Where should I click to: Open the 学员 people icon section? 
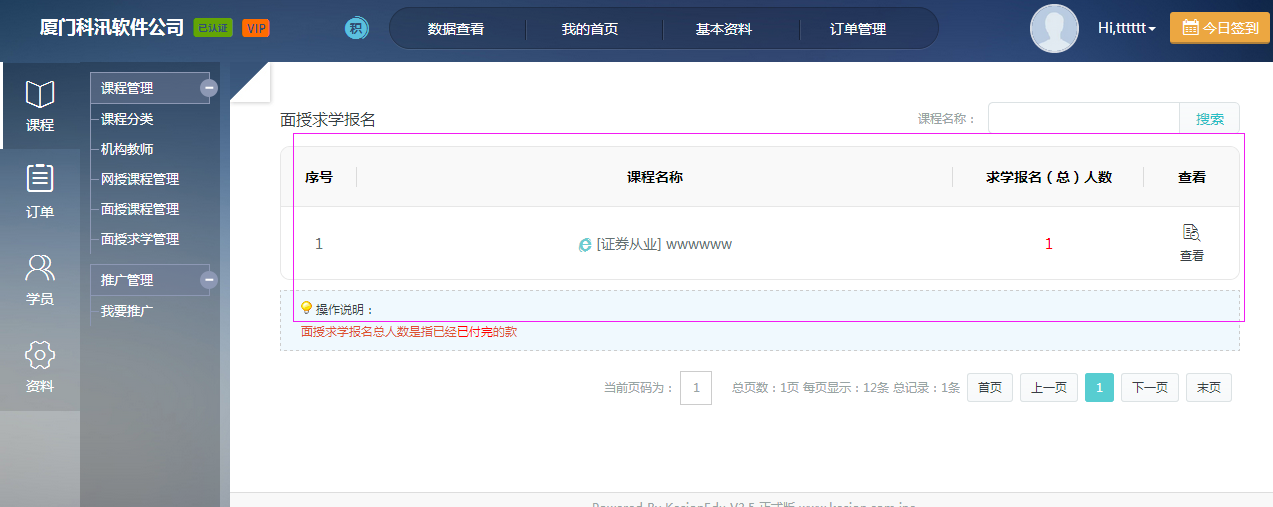(x=40, y=268)
